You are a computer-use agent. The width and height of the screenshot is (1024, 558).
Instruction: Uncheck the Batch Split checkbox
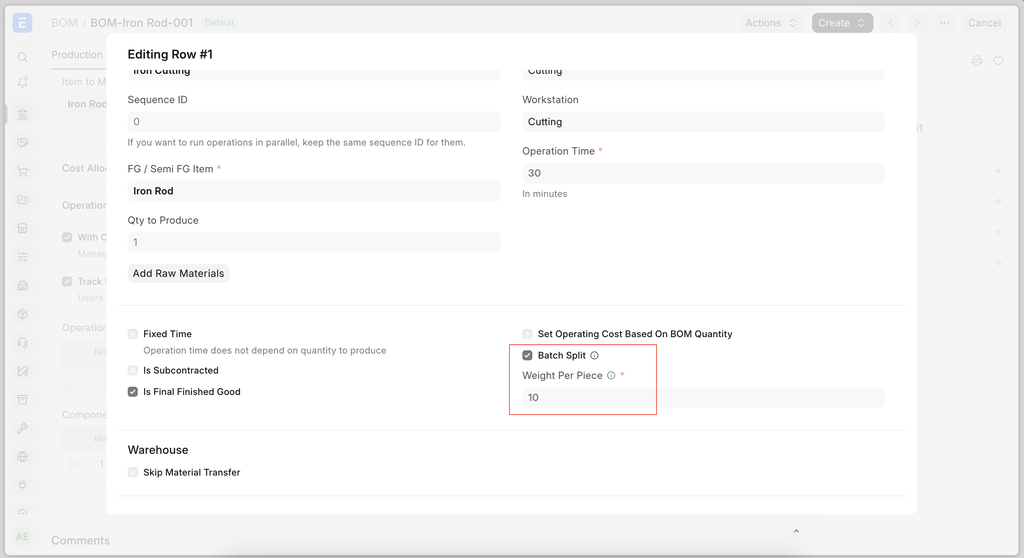(x=527, y=355)
